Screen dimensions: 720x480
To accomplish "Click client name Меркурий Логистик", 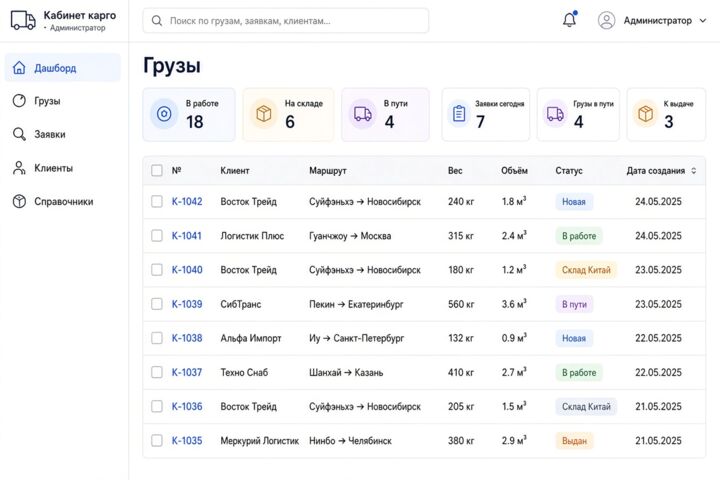I will pyautogui.click(x=259, y=440).
